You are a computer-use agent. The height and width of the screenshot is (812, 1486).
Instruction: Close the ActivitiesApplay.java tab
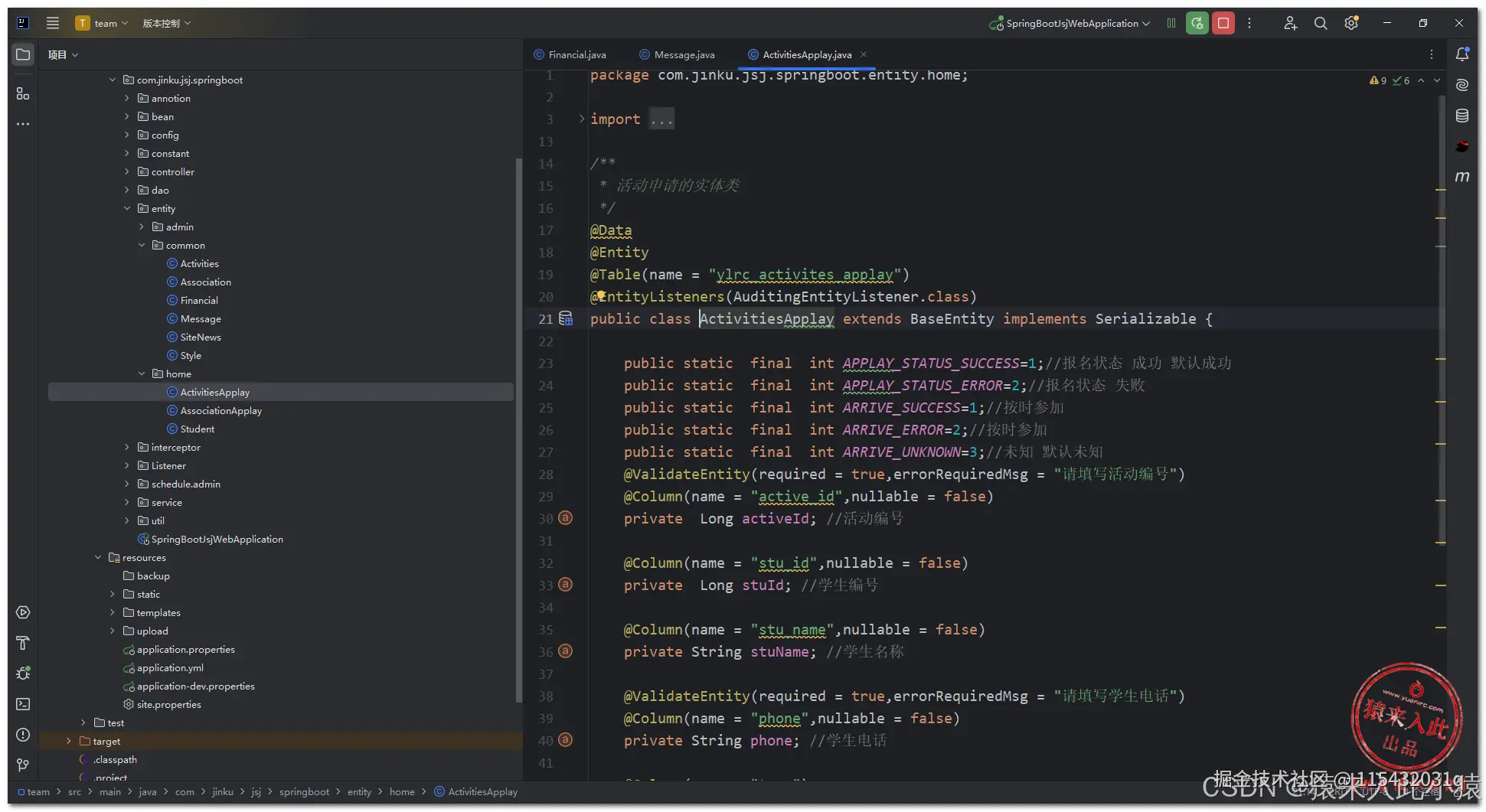pos(864,54)
